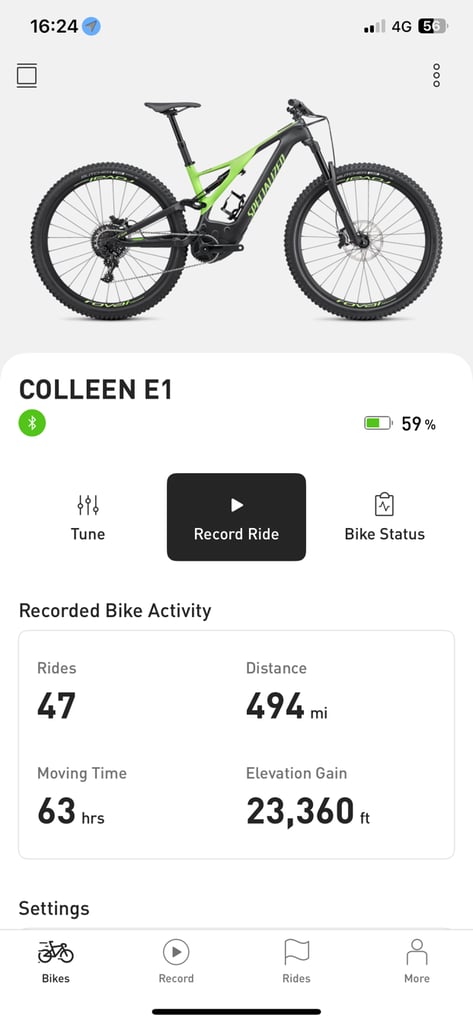Switch to the Bikes tab
This screenshot has width=473, height=1024.
coord(56,961)
